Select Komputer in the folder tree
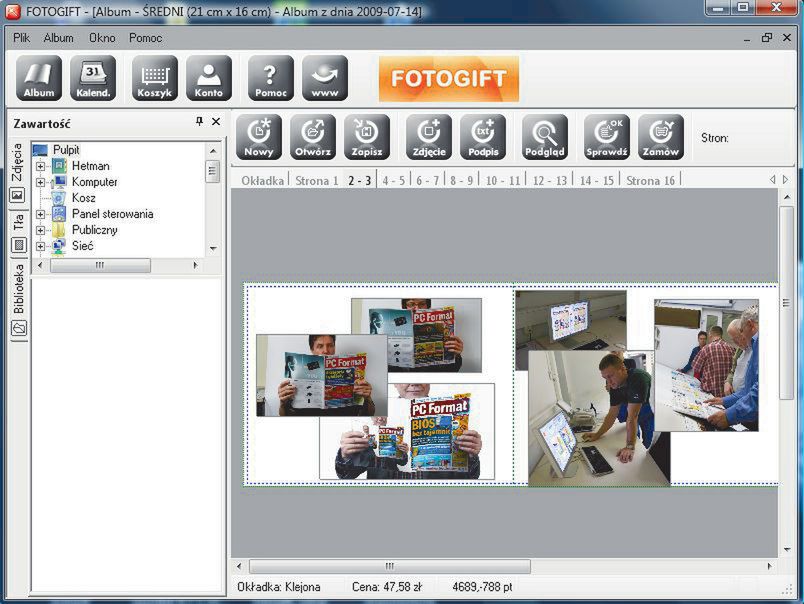804x604 pixels. click(x=95, y=182)
